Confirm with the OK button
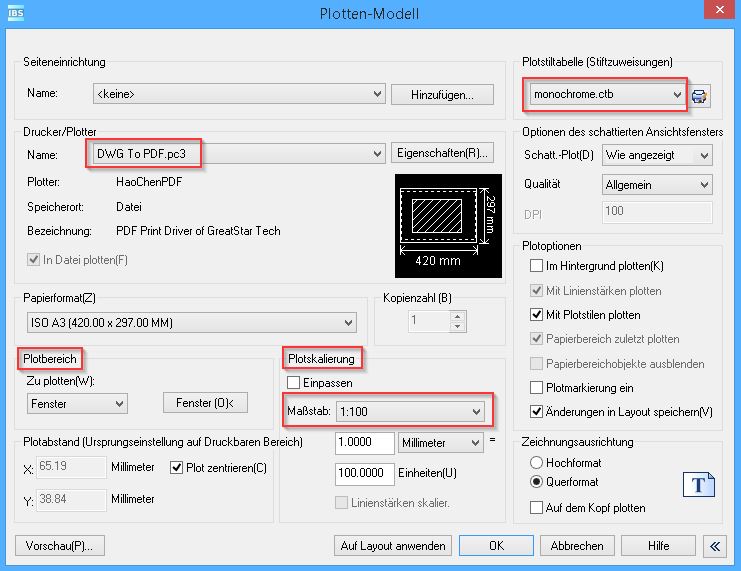 click(x=496, y=546)
